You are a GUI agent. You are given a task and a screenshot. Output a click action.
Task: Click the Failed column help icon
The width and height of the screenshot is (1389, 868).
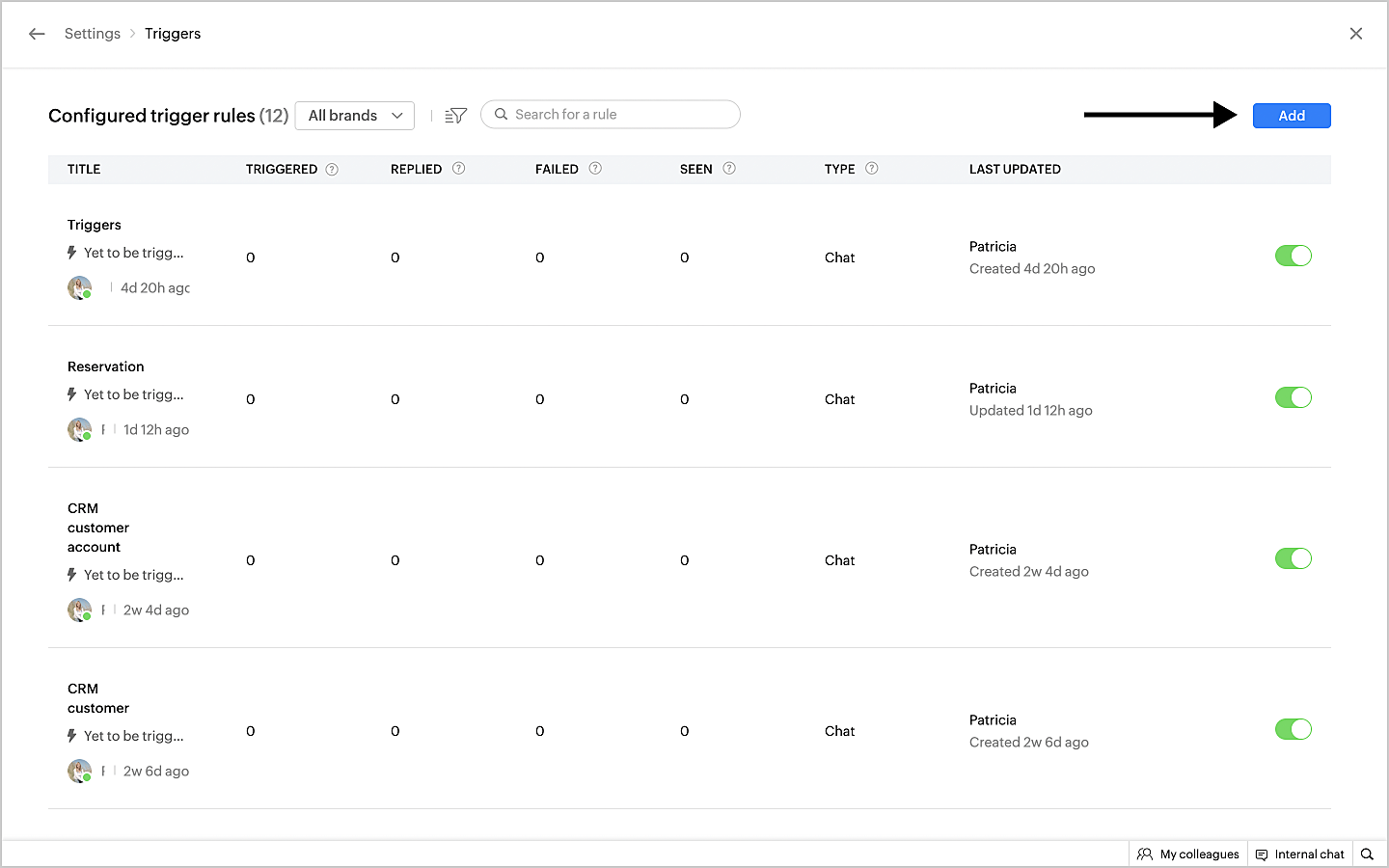pyautogui.click(x=595, y=169)
